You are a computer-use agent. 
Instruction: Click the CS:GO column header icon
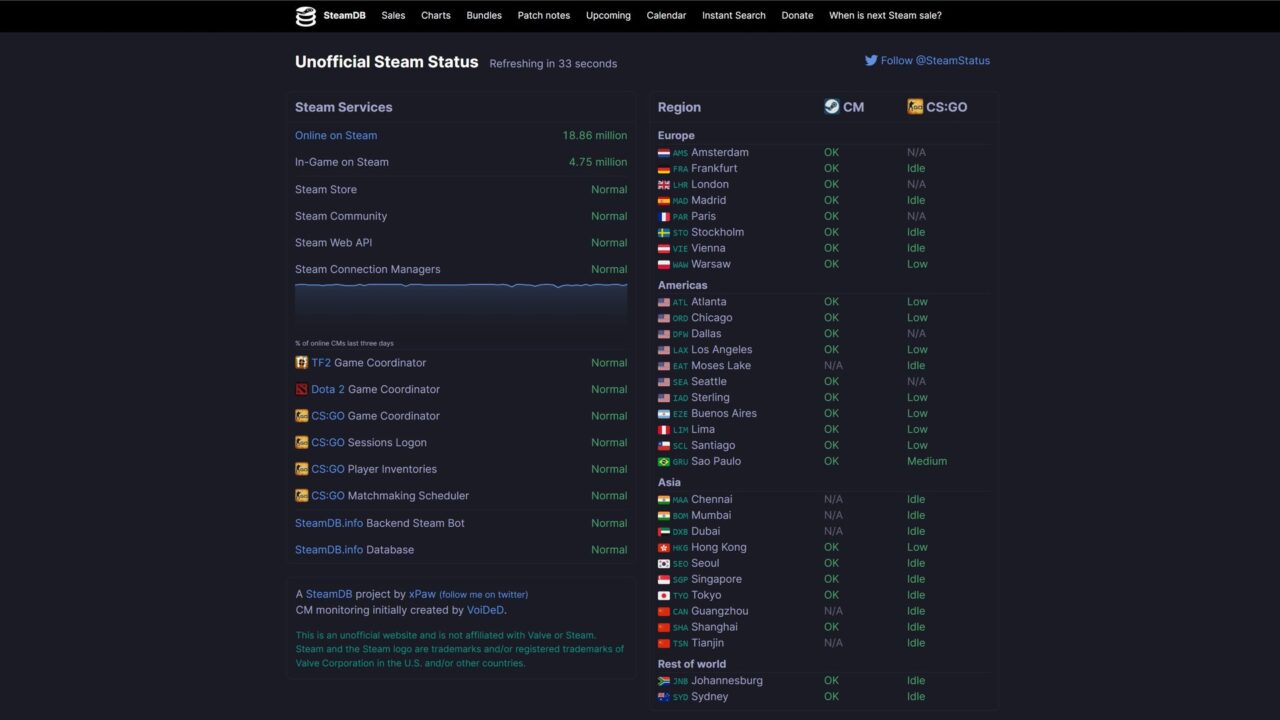[x=915, y=107]
